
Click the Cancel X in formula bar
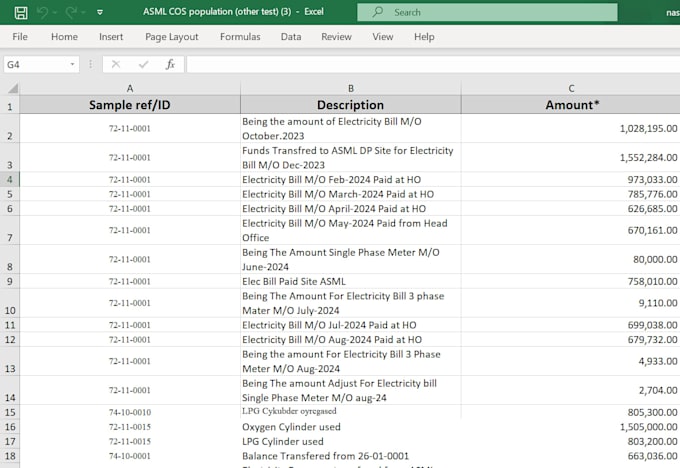click(x=116, y=65)
